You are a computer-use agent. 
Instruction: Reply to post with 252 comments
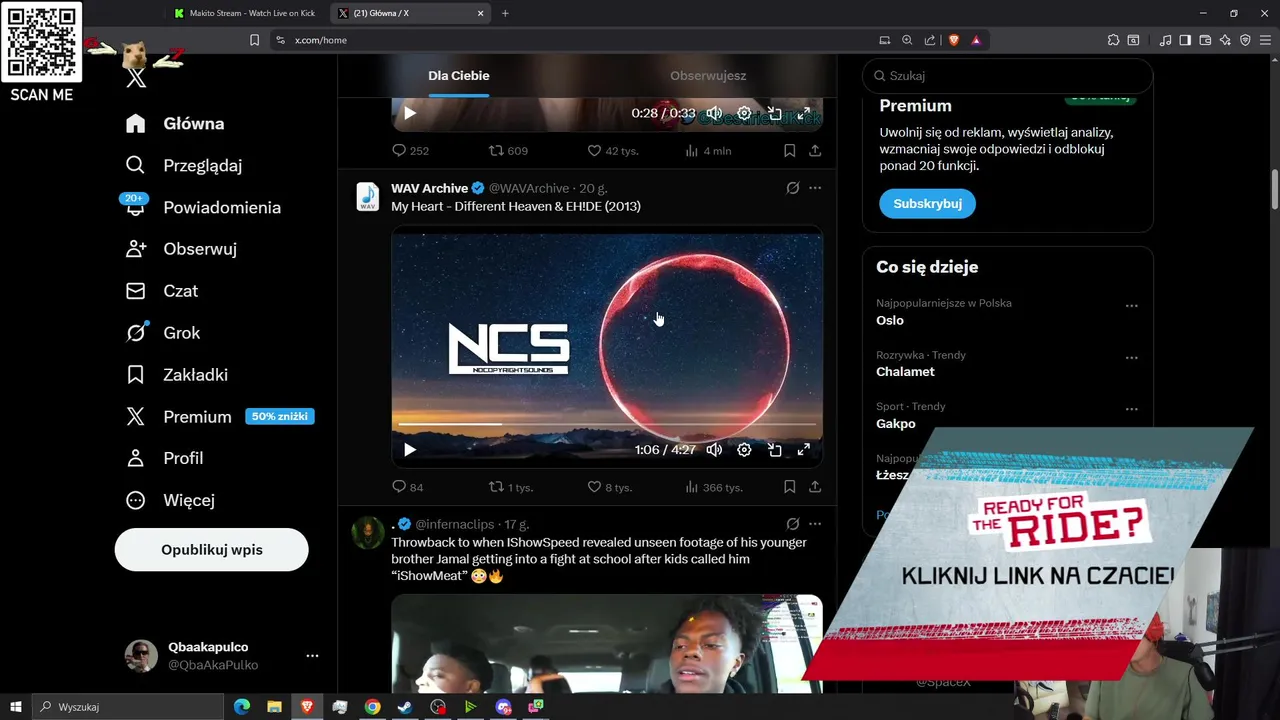[410, 151]
